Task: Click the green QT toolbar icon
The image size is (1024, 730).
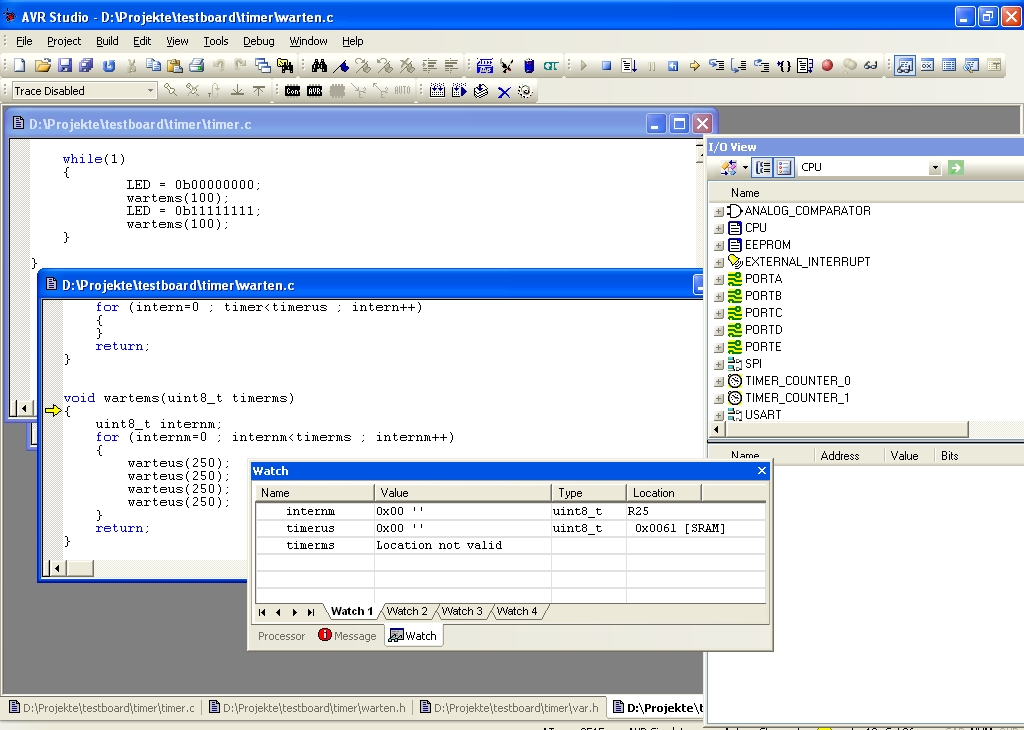Action: tap(551, 65)
